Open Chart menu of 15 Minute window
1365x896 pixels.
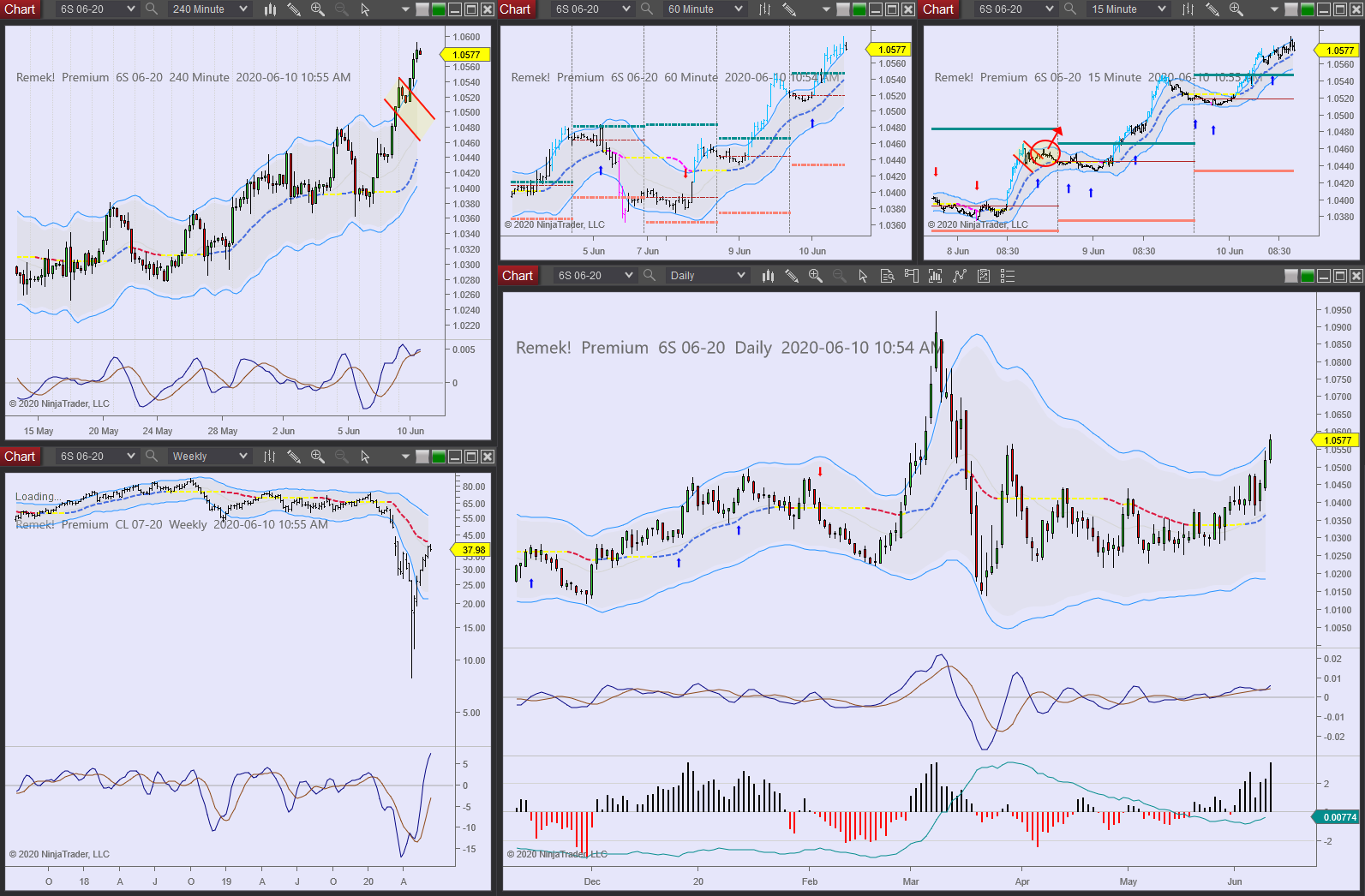[x=938, y=9]
